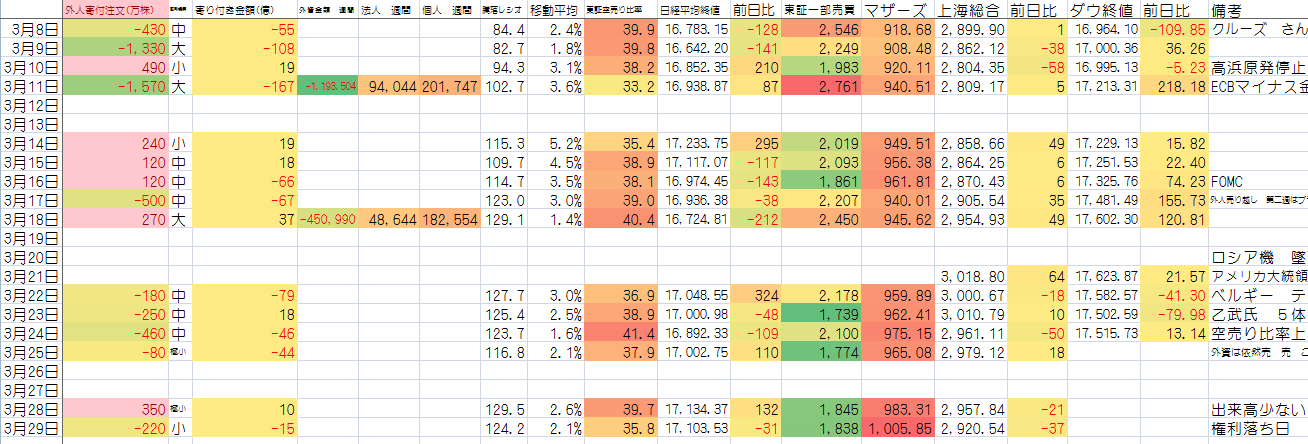1308x444 pixels.
Task: Select the empty 3月20日 row date cell
Action: coord(32,258)
